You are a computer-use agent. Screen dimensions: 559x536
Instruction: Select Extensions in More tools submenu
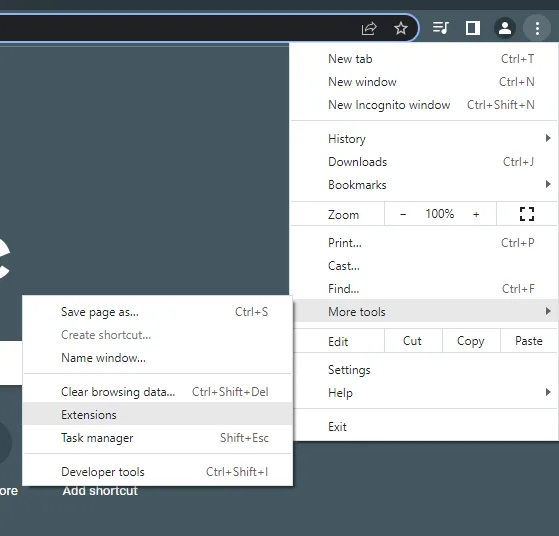158,415
